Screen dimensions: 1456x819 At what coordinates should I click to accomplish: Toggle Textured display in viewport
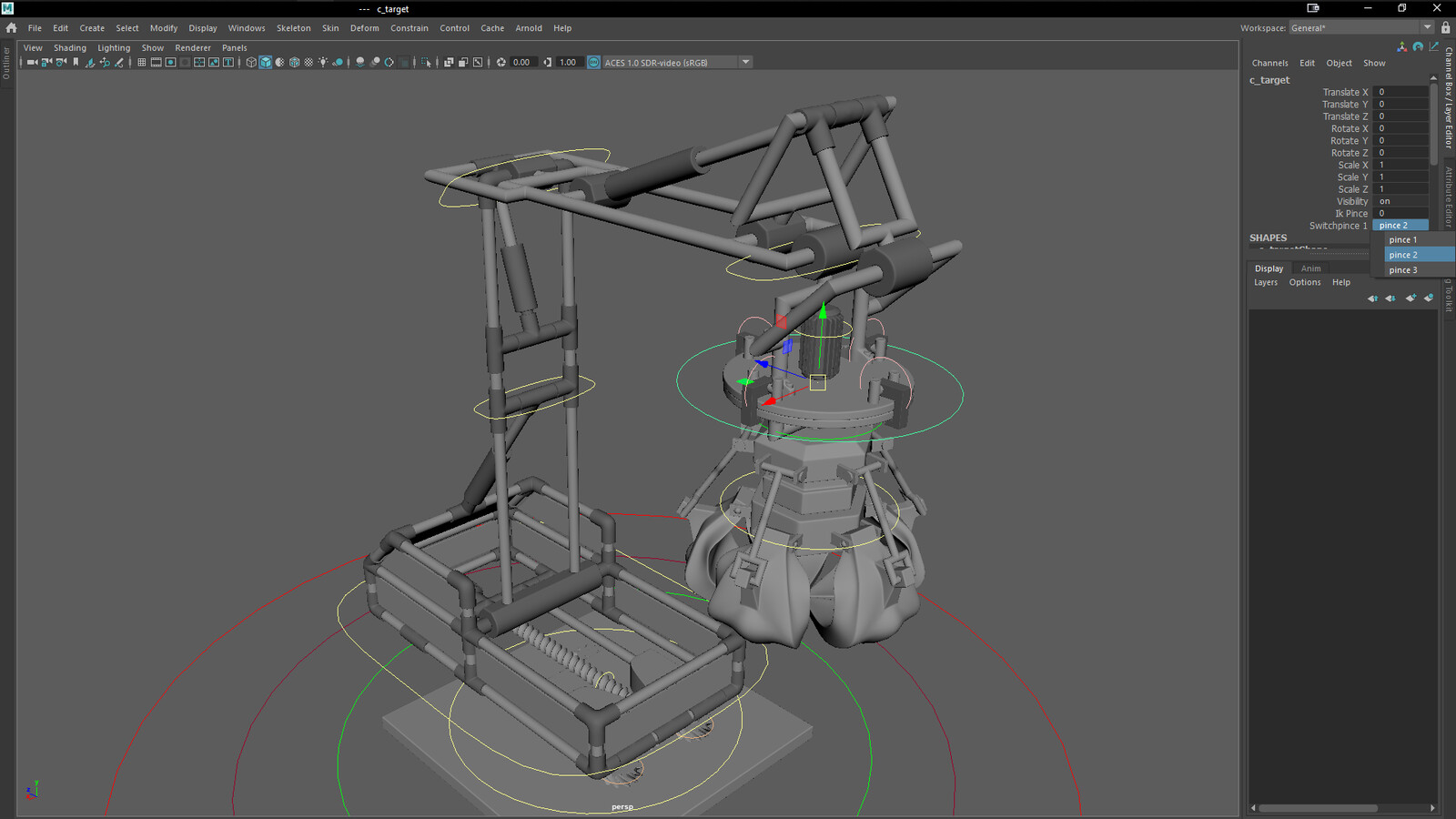[308, 62]
